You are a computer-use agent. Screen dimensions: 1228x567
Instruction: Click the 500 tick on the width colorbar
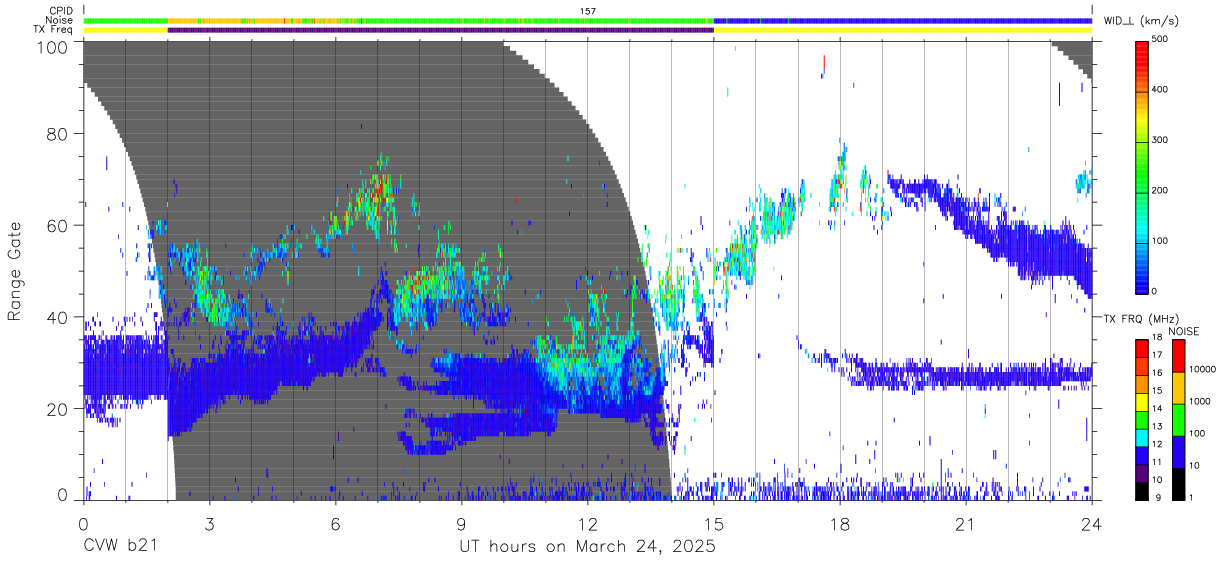(1161, 39)
